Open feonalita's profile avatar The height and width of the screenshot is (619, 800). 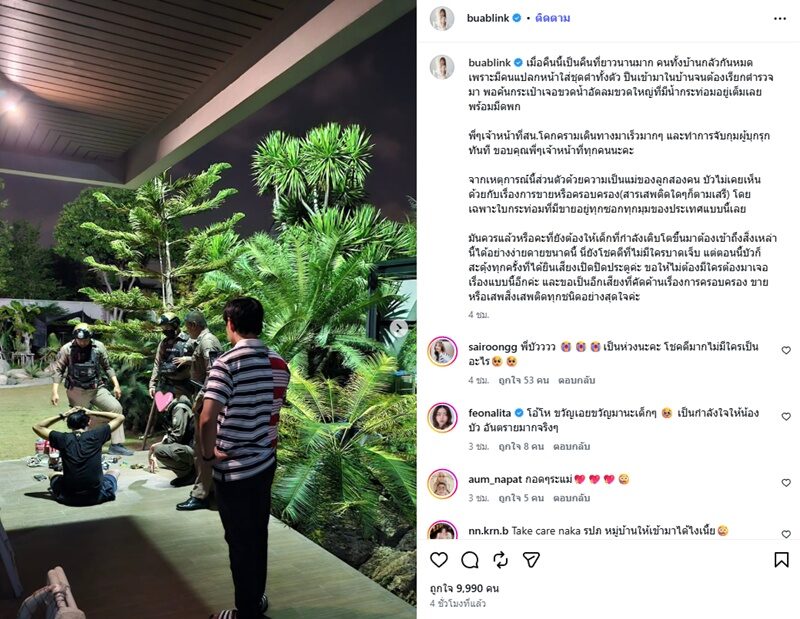(x=442, y=417)
